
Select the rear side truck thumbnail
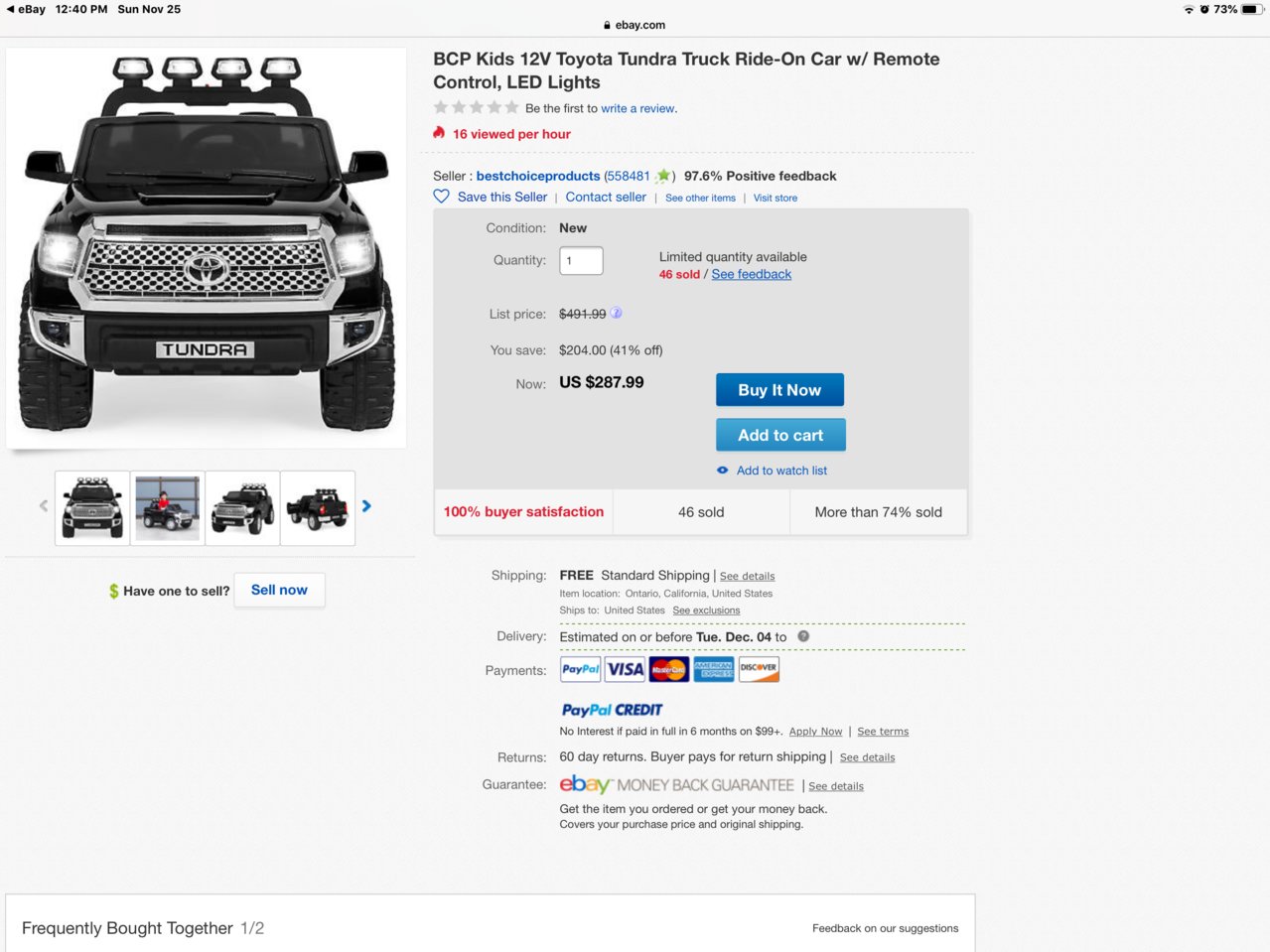pyautogui.click(x=318, y=507)
